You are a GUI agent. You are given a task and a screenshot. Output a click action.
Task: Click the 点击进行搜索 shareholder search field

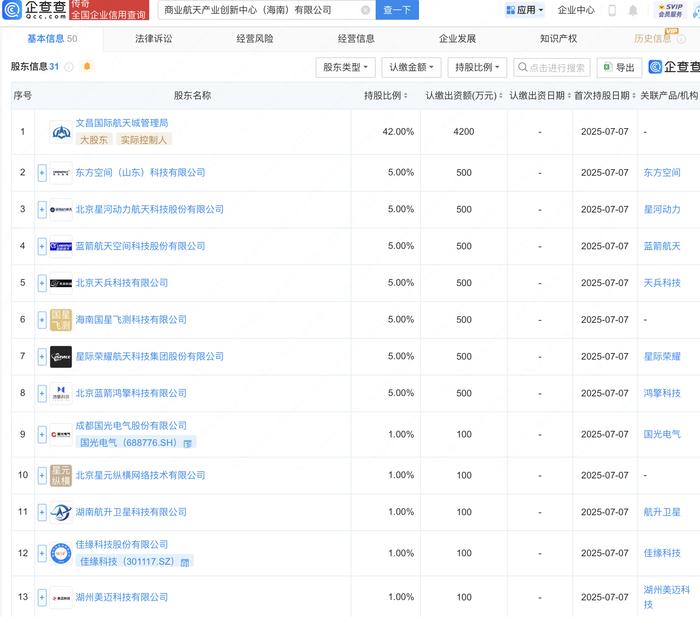tap(552, 67)
